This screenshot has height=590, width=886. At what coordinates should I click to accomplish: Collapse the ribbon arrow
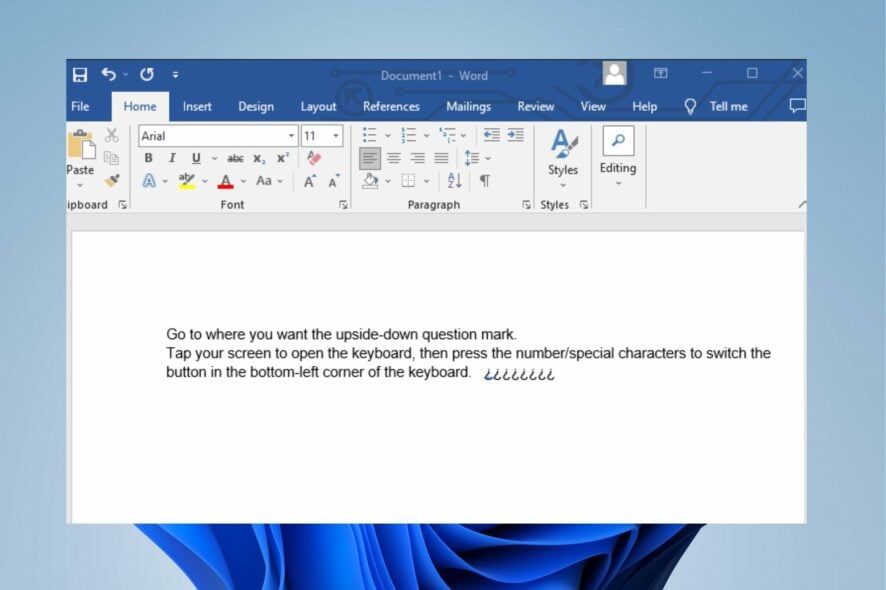802,205
